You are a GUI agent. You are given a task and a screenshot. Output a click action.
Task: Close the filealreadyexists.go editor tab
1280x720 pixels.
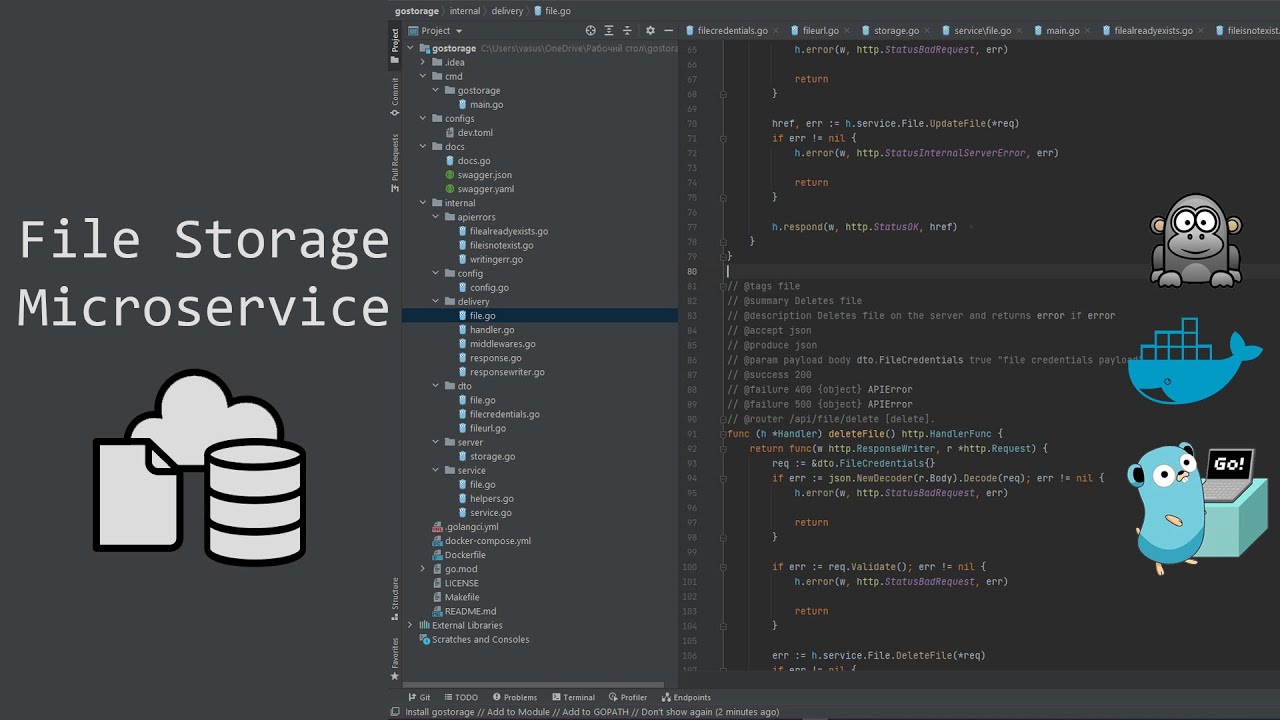pyautogui.click(x=1202, y=31)
